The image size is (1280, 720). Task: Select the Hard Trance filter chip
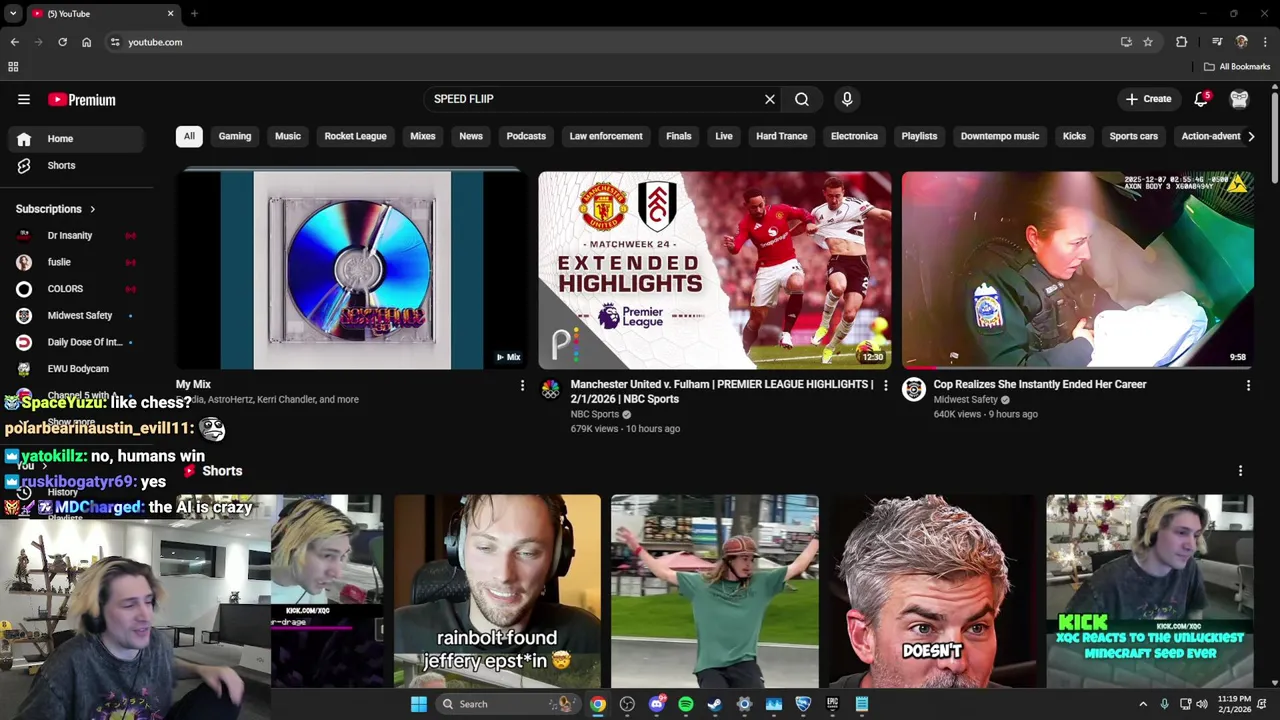(x=781, y=136)
